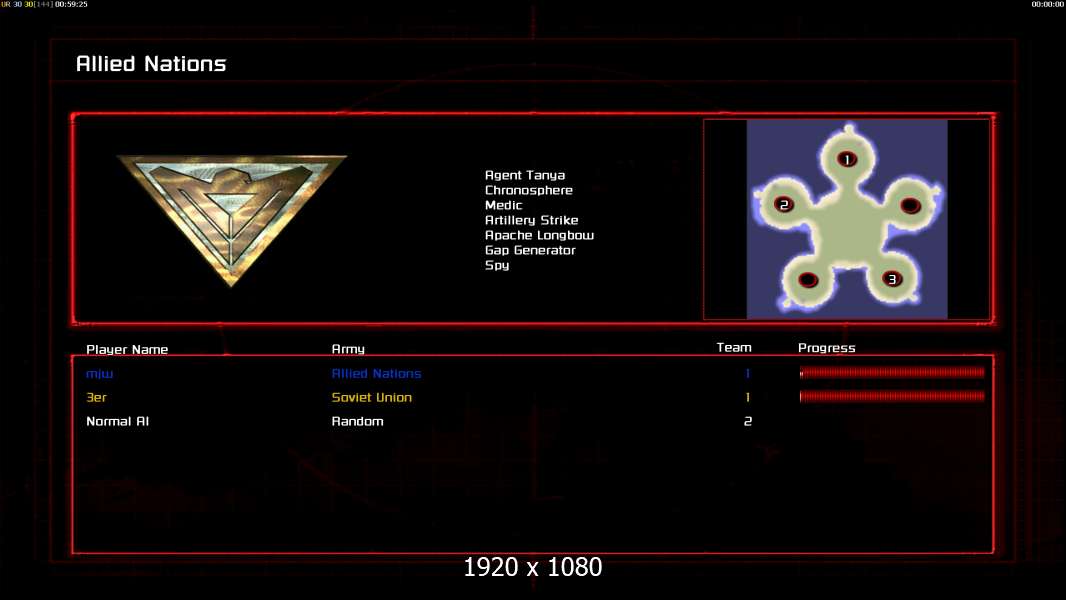Click the Progress column header
This screenshot has height=600, width=1066.
(x=827, y=348)
